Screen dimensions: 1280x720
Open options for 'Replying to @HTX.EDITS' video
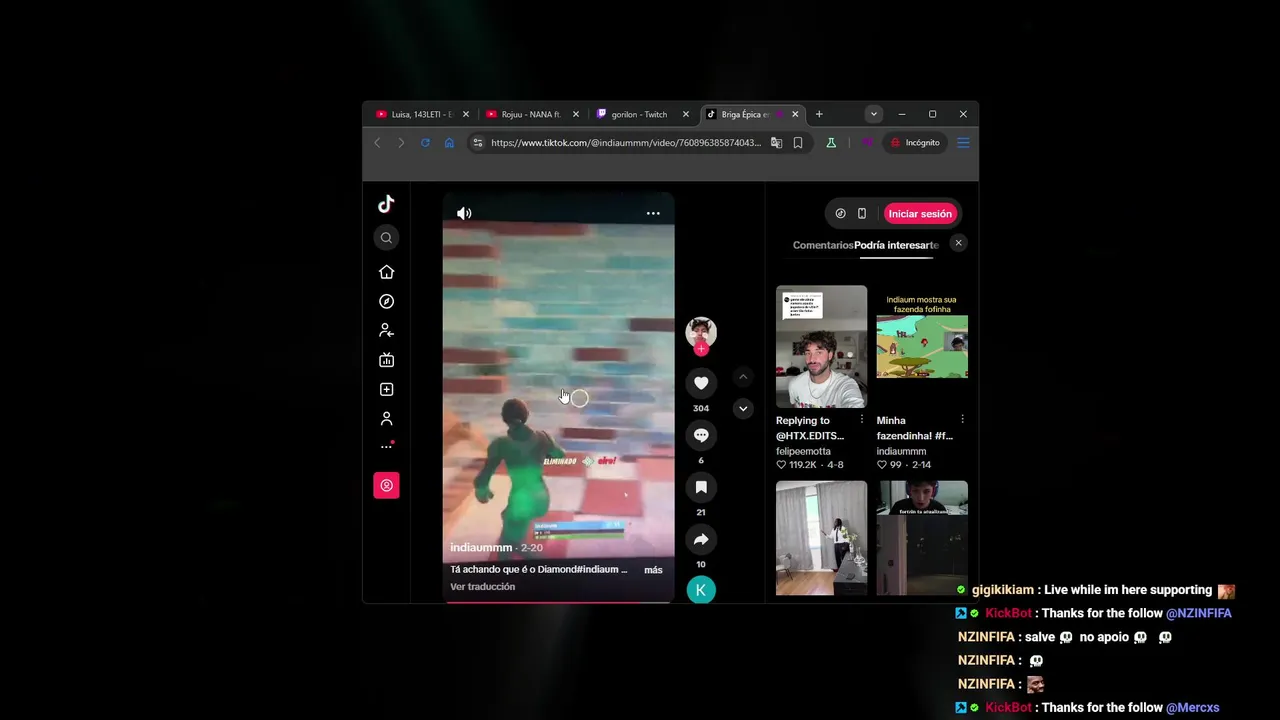(x=862, y=420)
